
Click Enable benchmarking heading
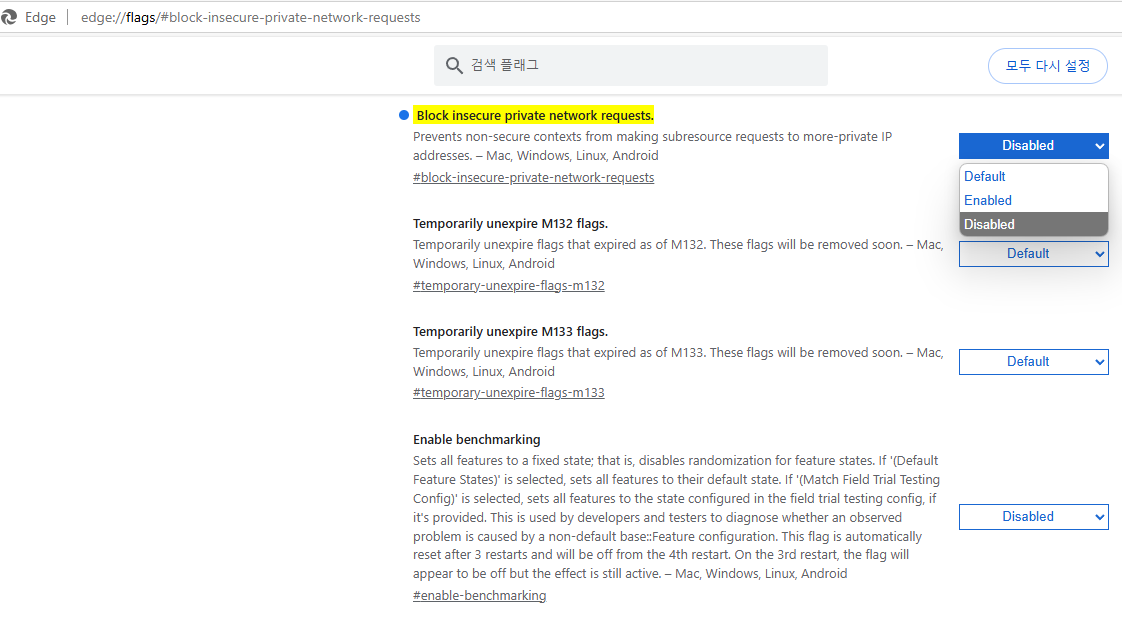coord(477,439)
